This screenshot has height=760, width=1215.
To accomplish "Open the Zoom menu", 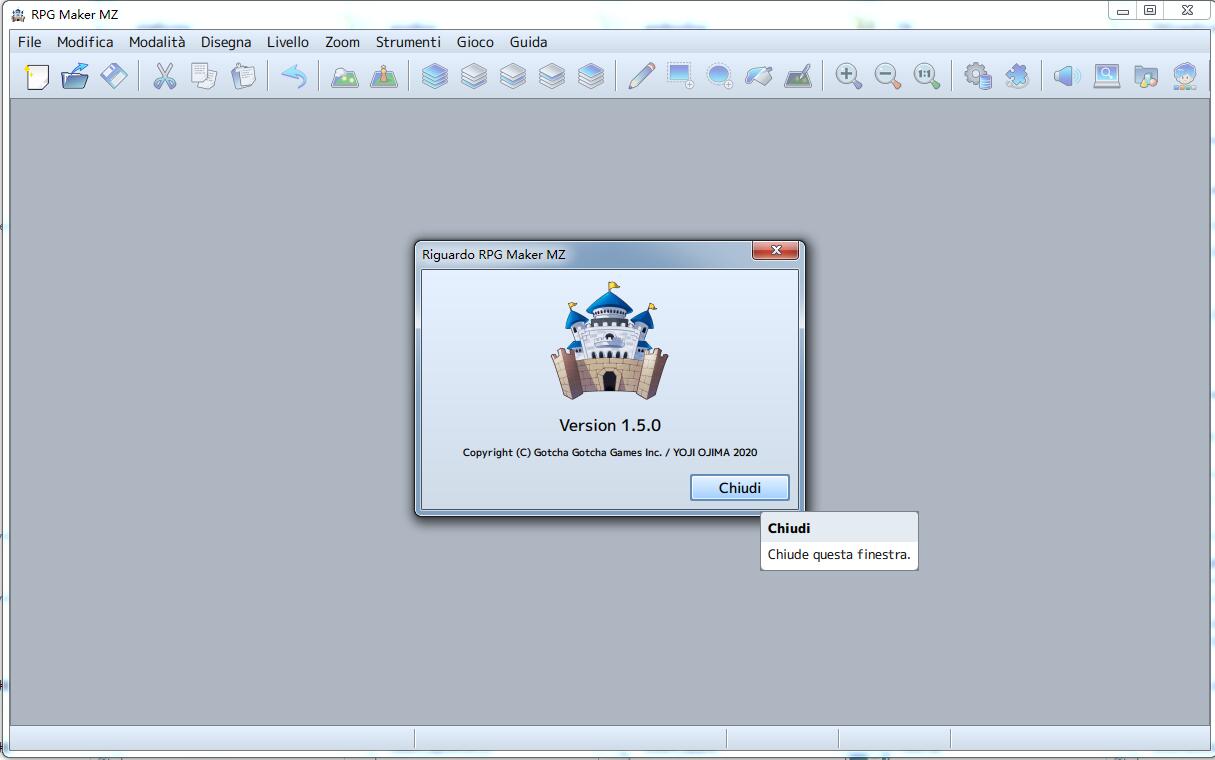I will coord(342,42).
